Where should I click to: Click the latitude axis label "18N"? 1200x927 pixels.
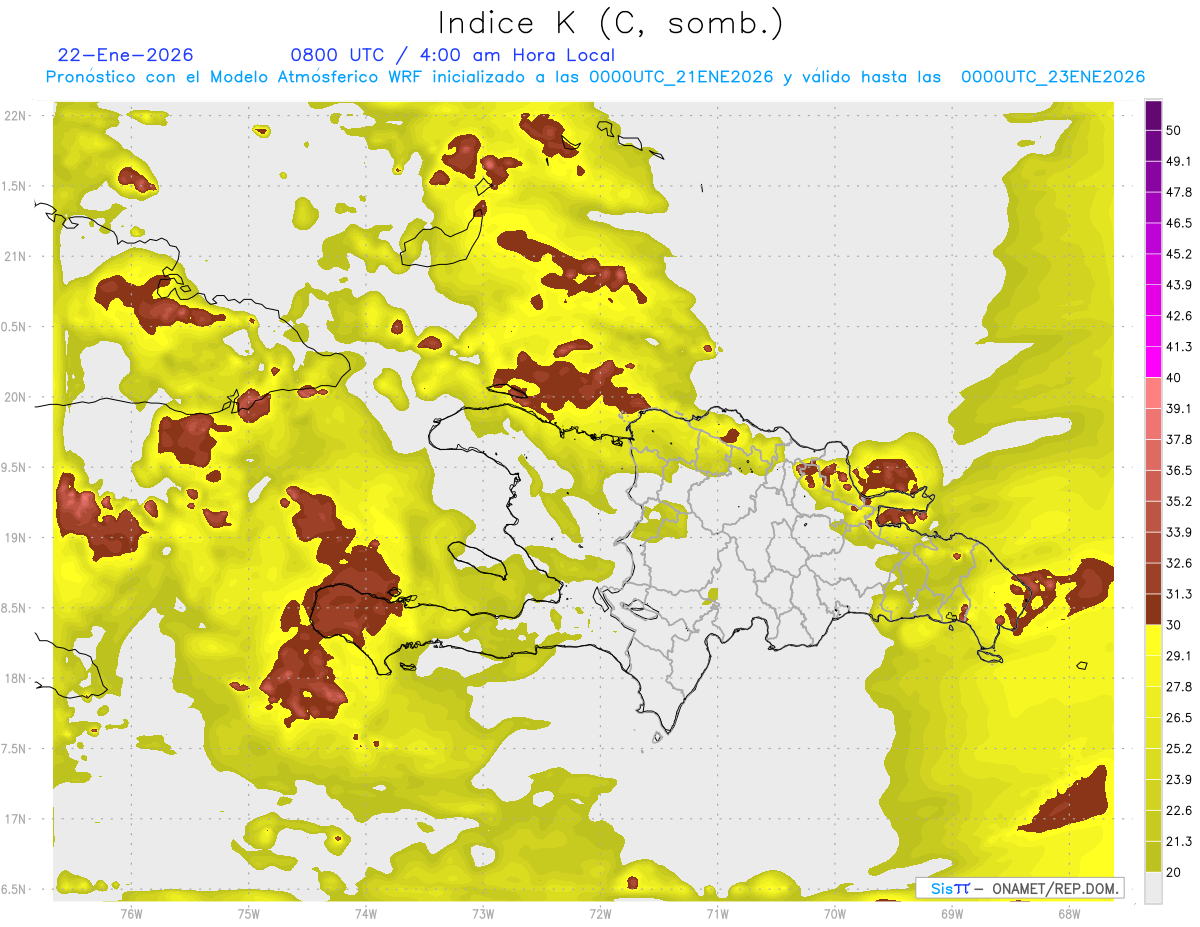point(16,679)
